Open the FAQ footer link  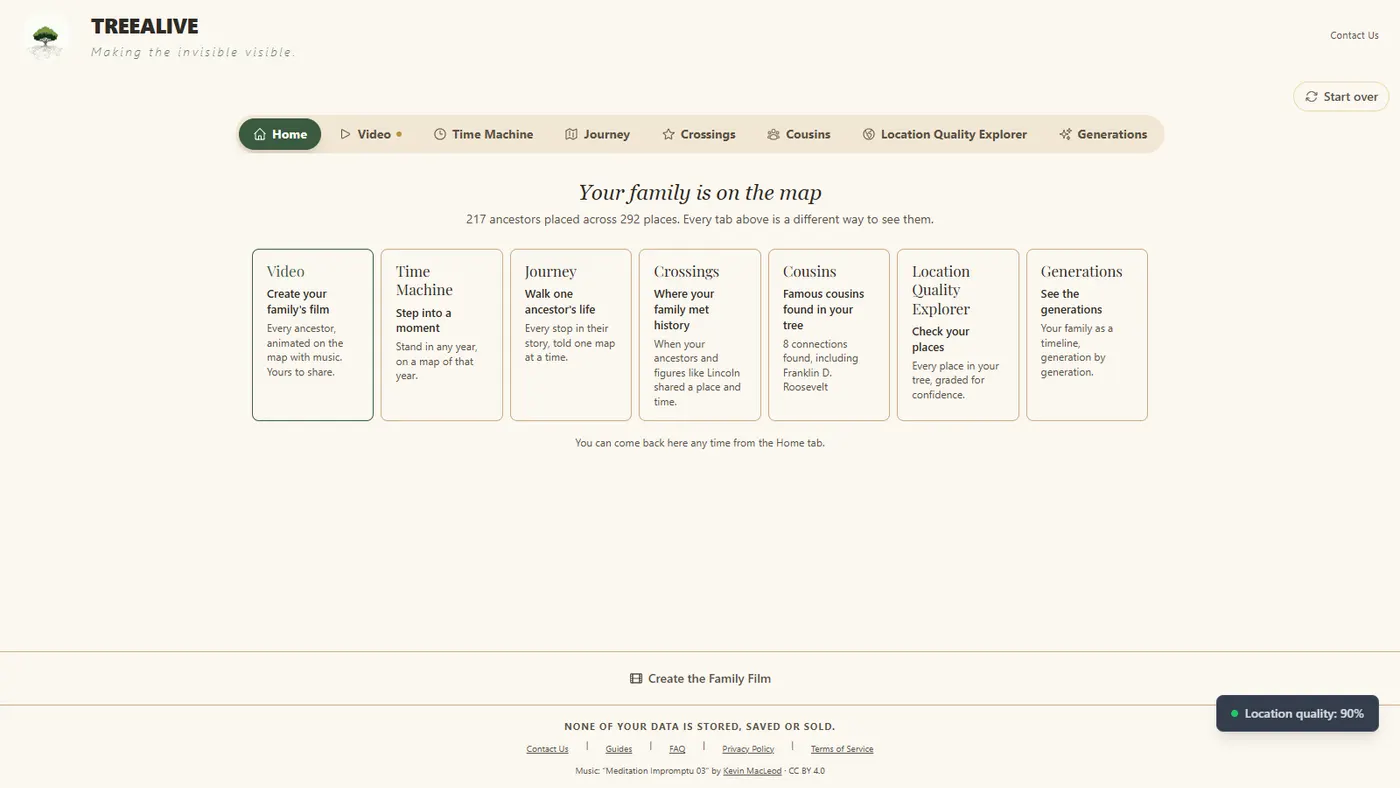coord(677,749)
